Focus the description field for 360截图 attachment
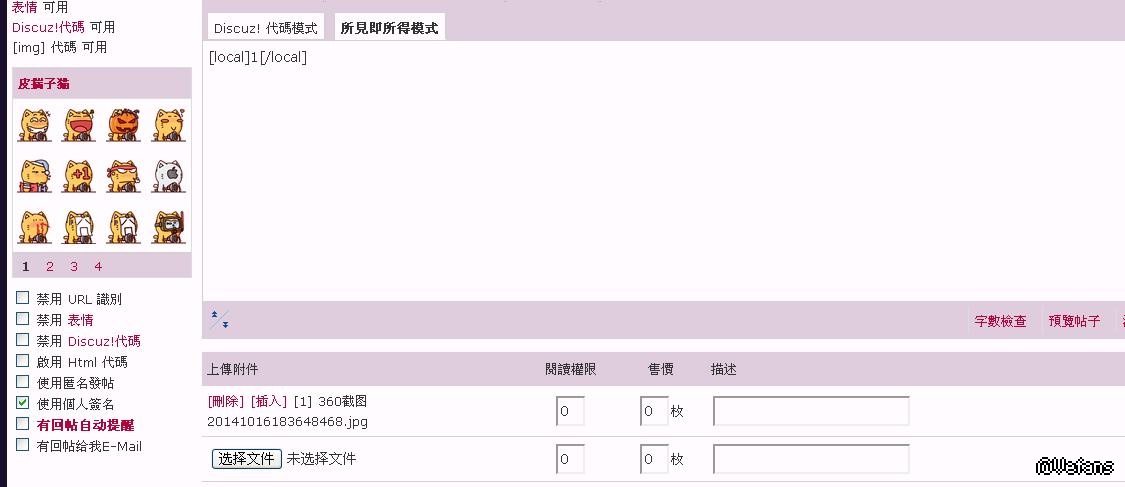 click(811, 411)
